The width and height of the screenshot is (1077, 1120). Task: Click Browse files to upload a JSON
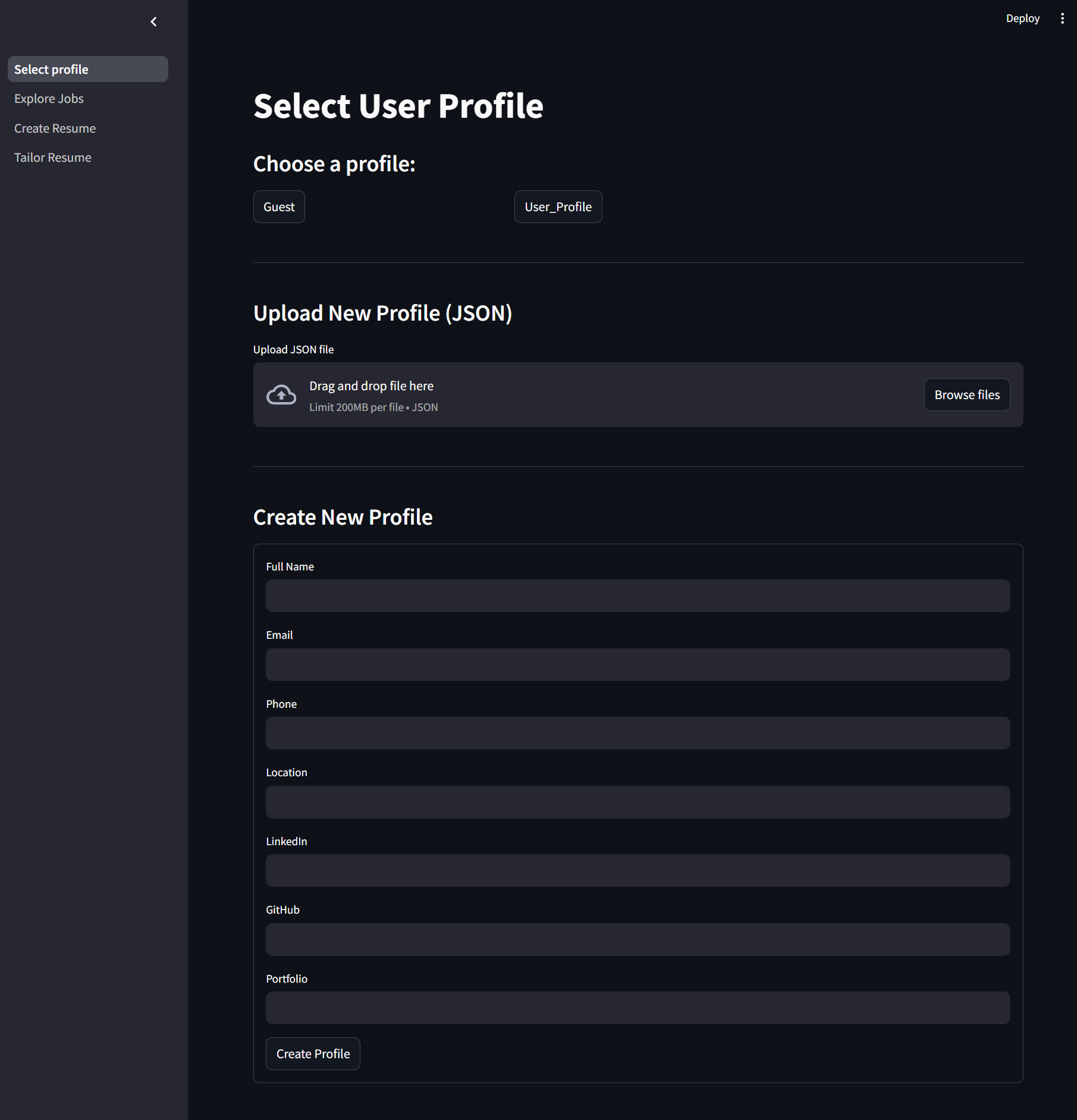tap(966, 394)
